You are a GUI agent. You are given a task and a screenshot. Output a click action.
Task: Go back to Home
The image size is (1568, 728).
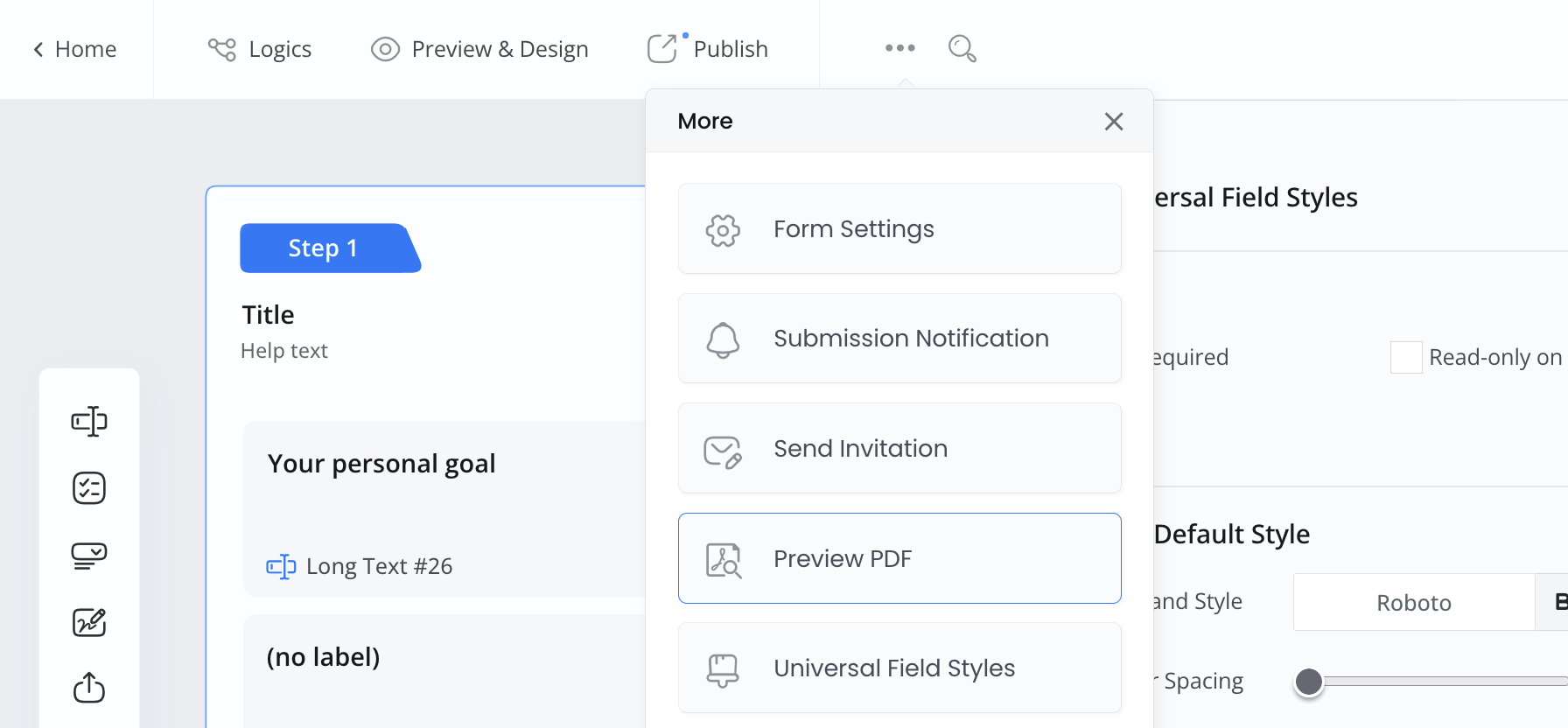[x=75, y=49]
